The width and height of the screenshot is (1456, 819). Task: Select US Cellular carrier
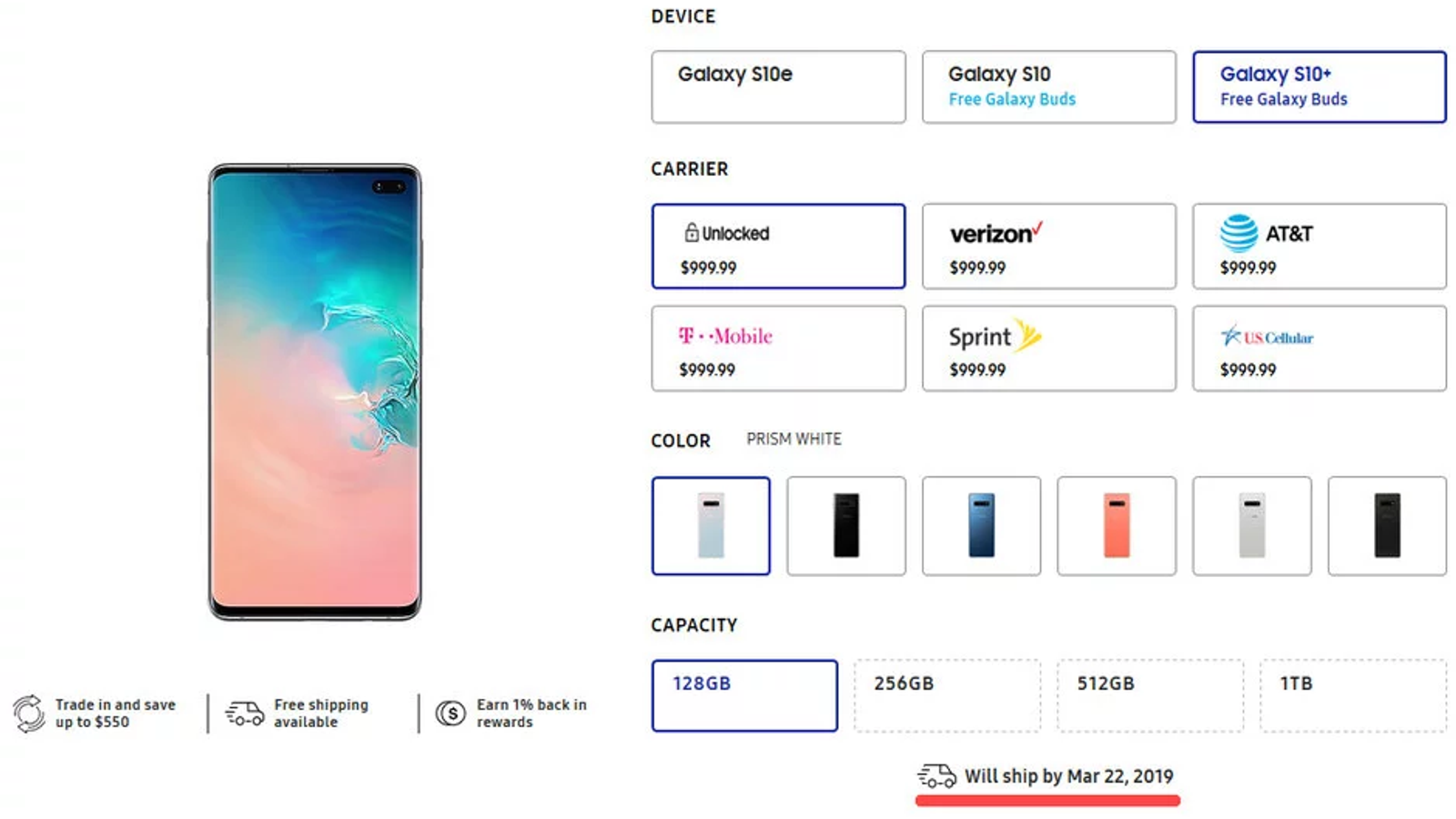pyautogui.click(x=1319, y=349)
